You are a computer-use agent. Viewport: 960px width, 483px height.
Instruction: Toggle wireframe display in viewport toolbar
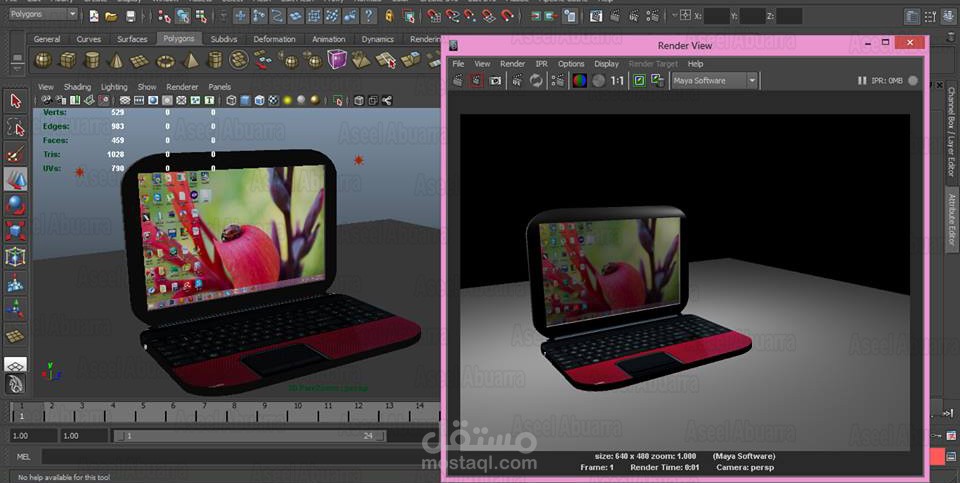(x=231, y=100)
